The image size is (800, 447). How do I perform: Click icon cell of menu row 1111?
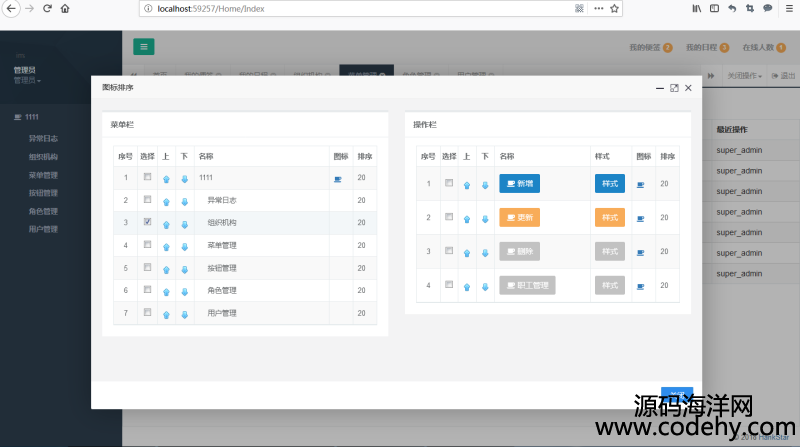337,178
